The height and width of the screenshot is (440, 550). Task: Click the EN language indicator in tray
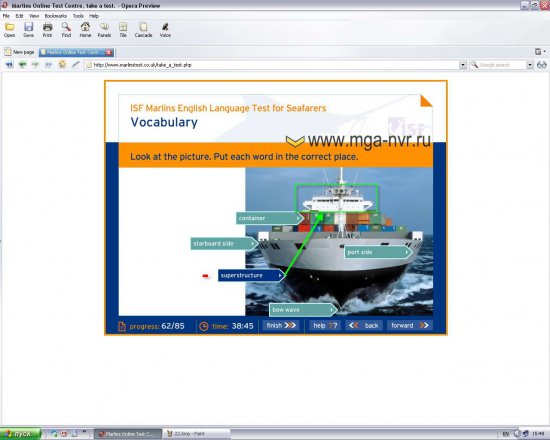click(506, 434)
